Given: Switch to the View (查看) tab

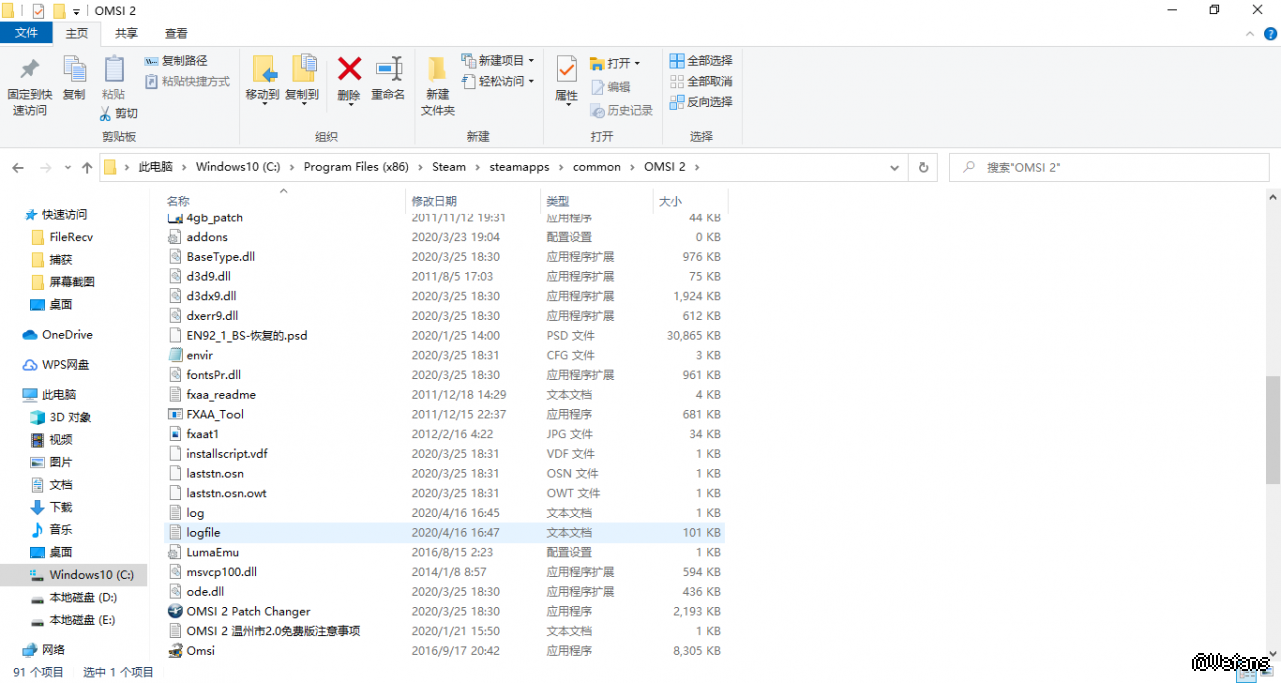Looking at the screenshot, I should click(176, 33).
